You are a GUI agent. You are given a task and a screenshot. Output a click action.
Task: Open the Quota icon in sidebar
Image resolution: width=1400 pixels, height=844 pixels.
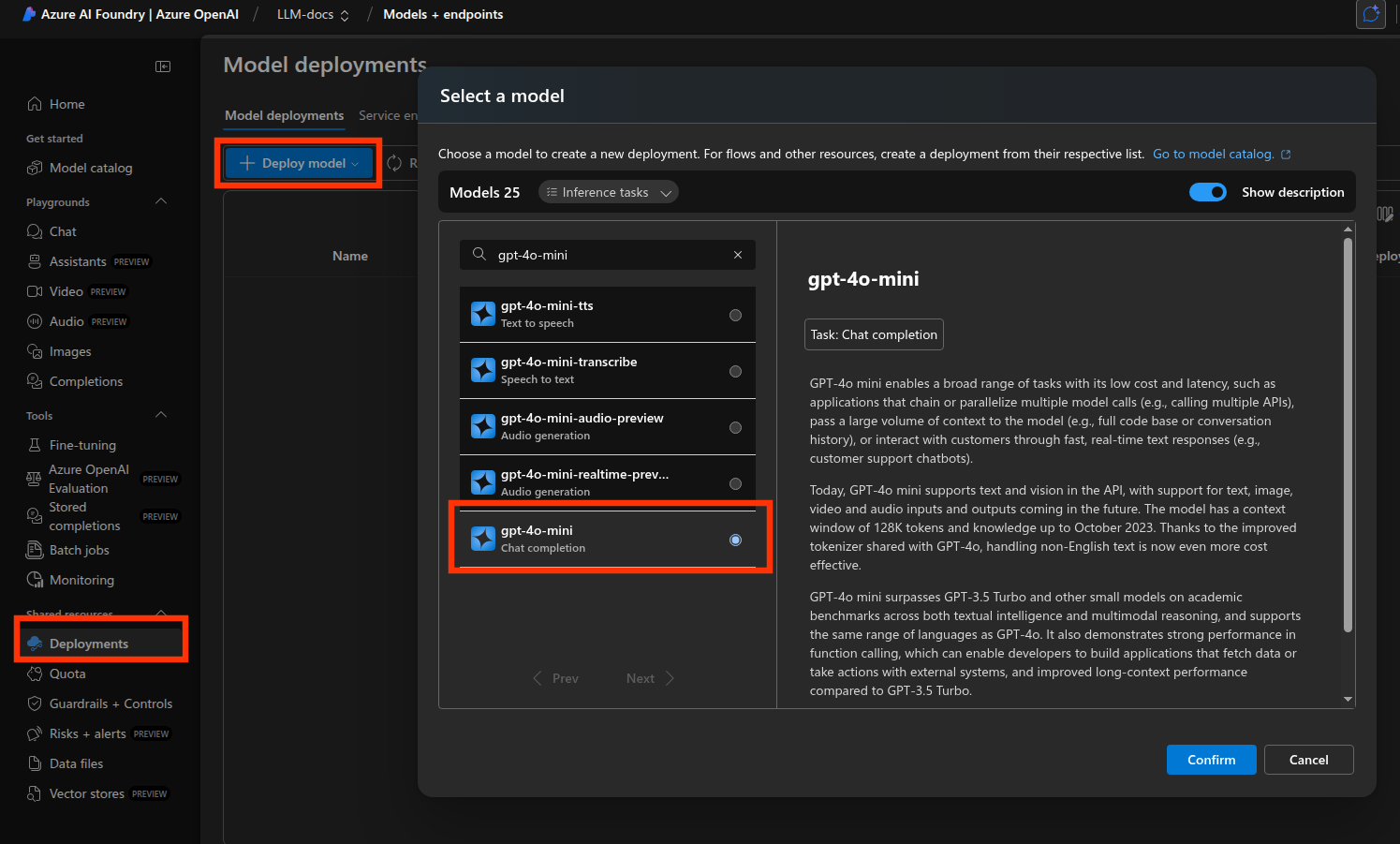pos(35,674)
